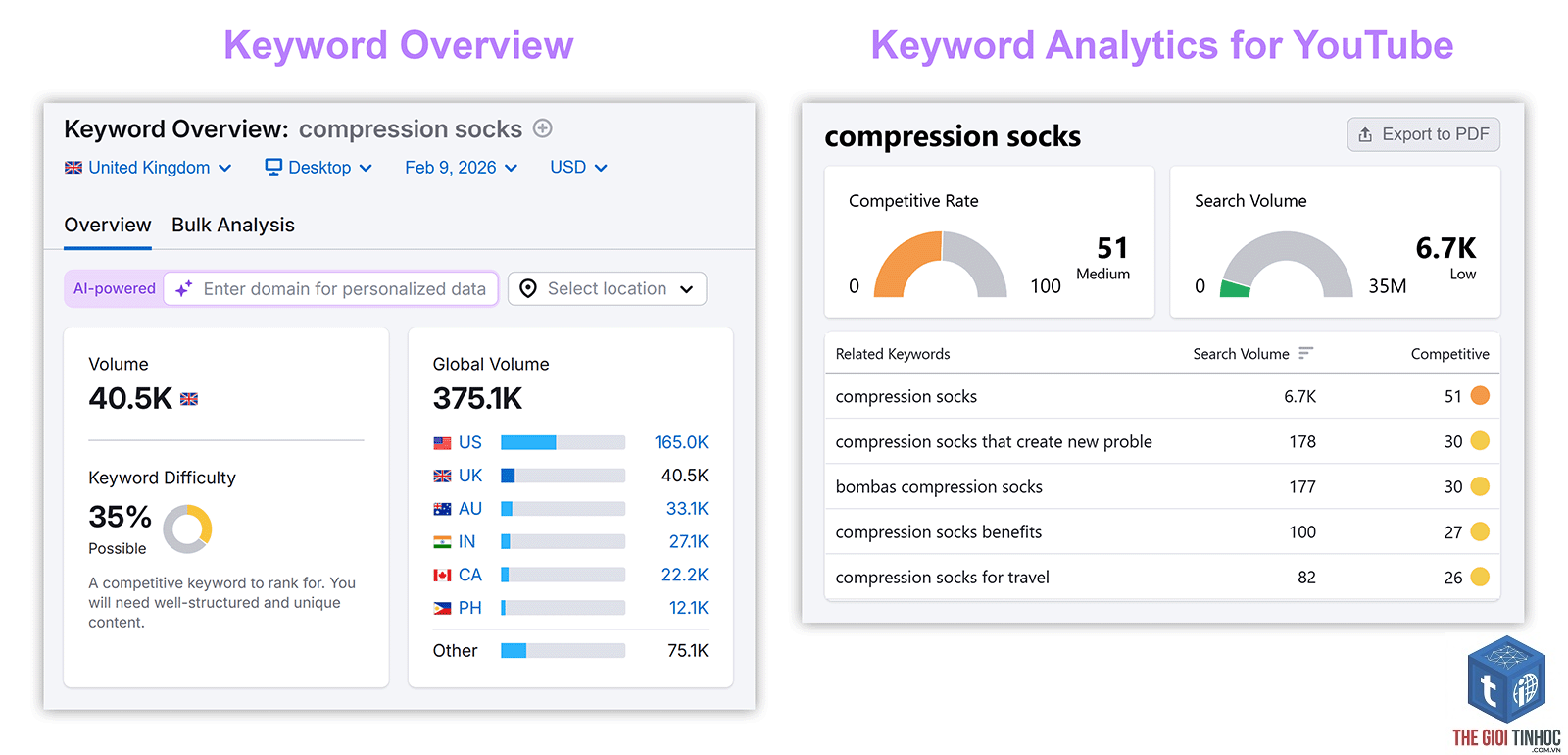Click the 12.1K PH volume value
This screenshot has width=1568, height=755.
(x=689, y=608)
